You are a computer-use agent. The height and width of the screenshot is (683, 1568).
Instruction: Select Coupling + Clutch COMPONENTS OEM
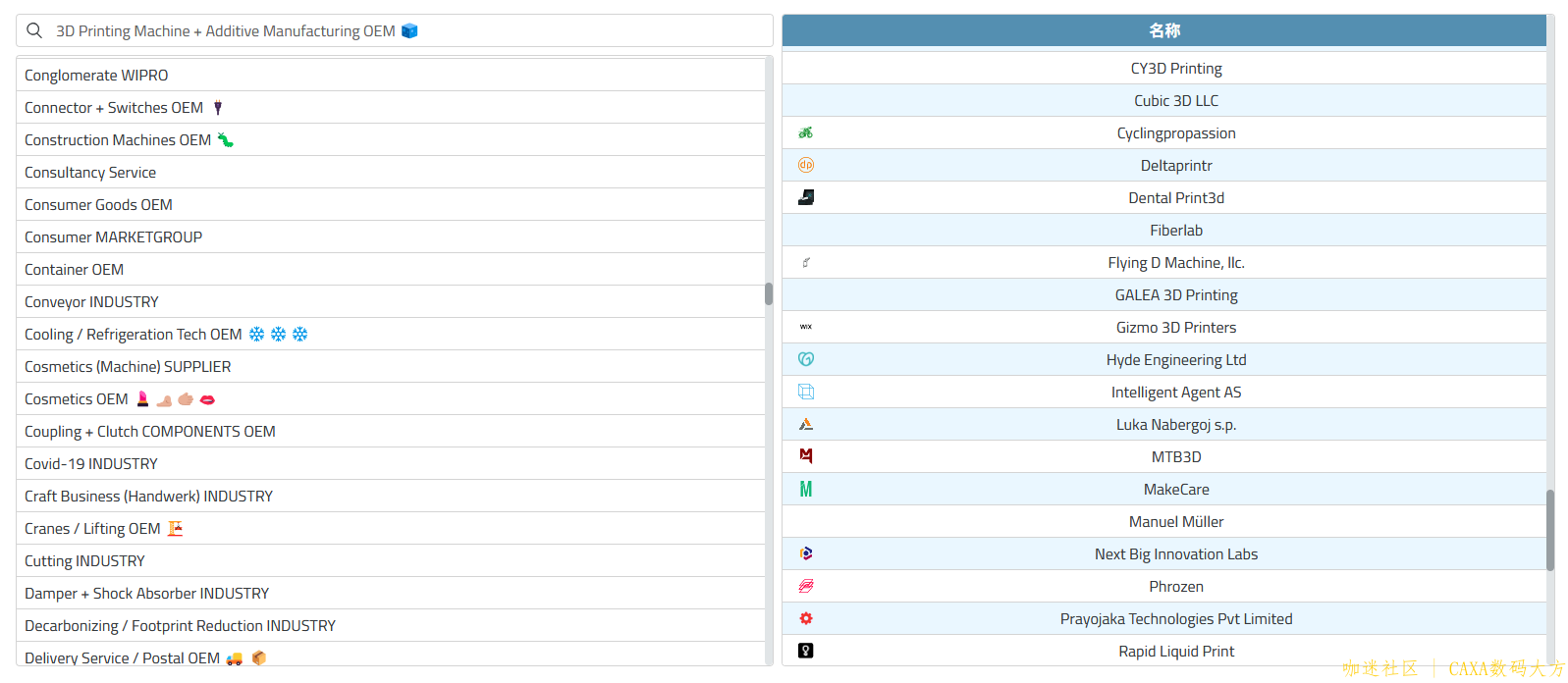pos(391,432)
